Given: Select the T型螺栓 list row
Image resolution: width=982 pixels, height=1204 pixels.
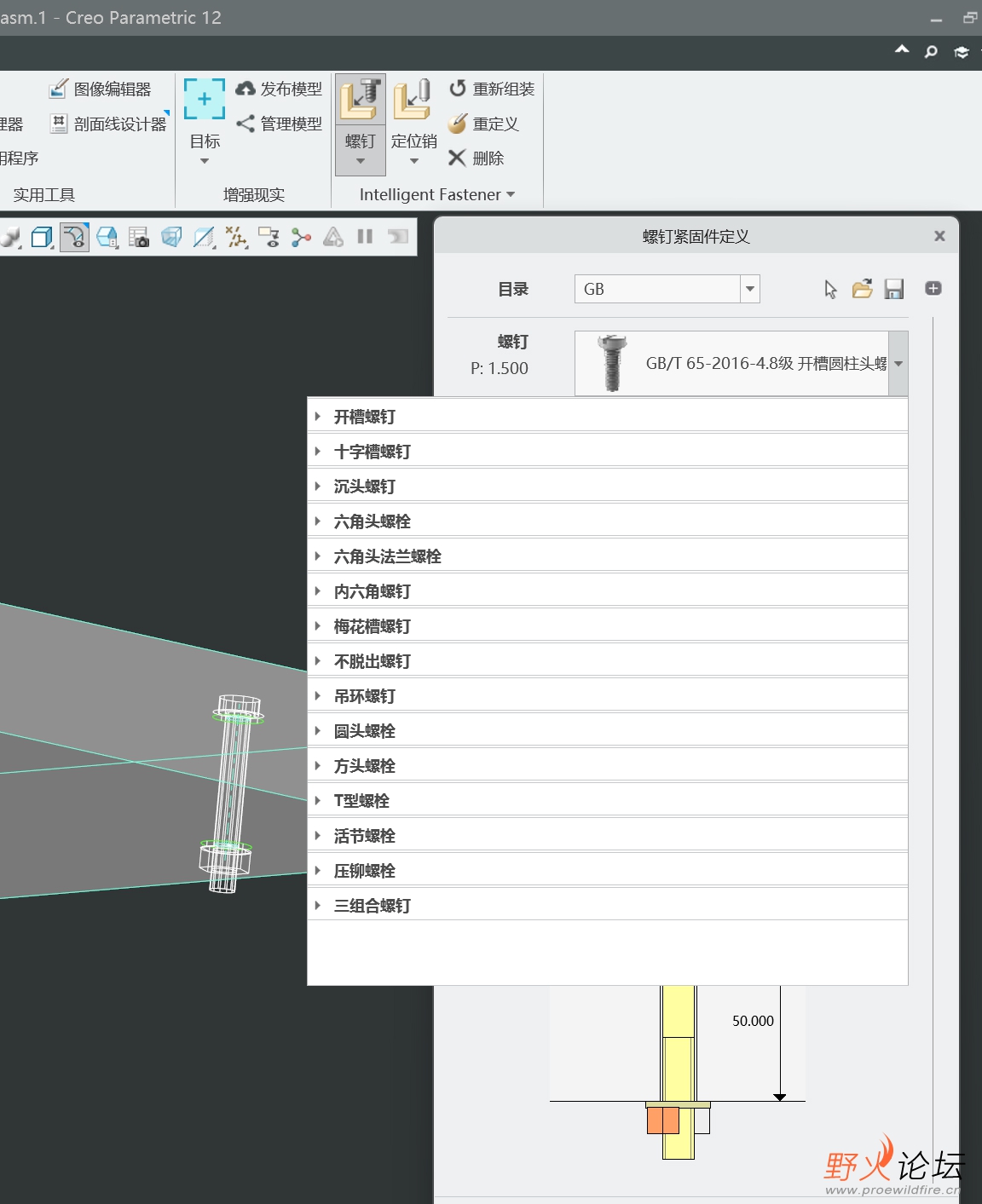Looking at the screenshot, I should pos(607,801).
